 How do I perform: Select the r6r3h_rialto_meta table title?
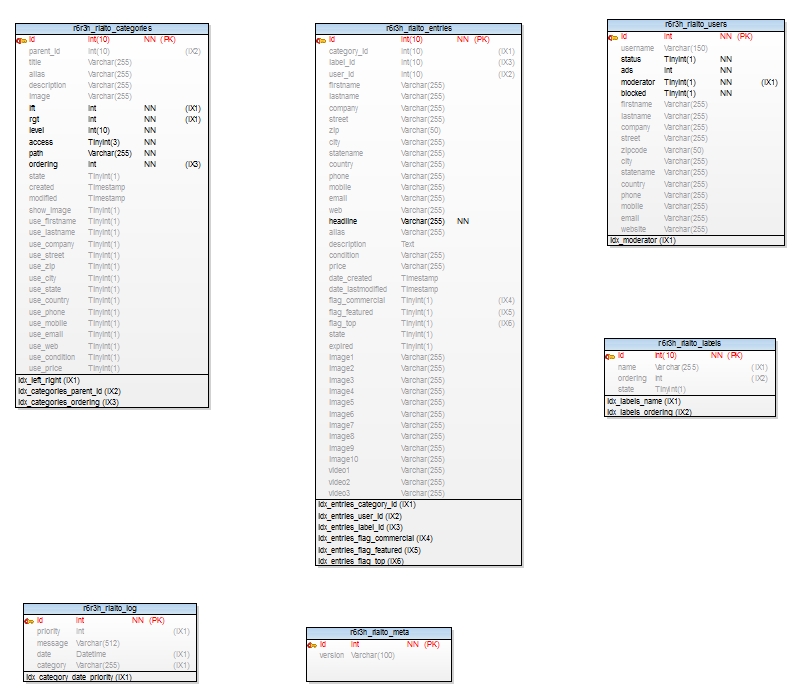(x=379, y=632)
